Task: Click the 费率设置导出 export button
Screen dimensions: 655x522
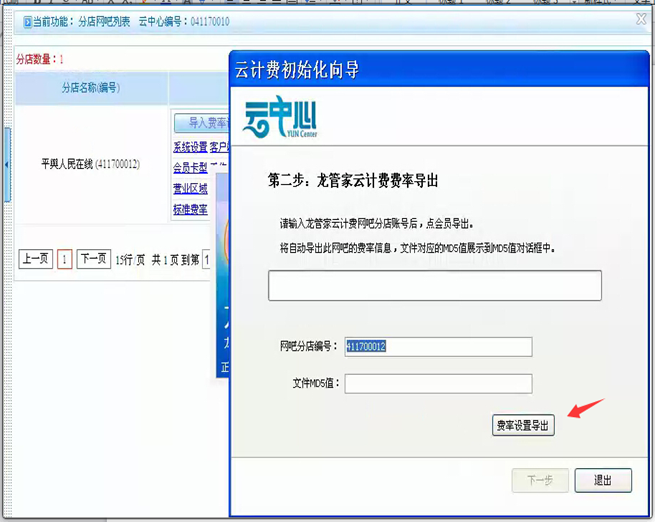Action: click(x=523, y=425)
